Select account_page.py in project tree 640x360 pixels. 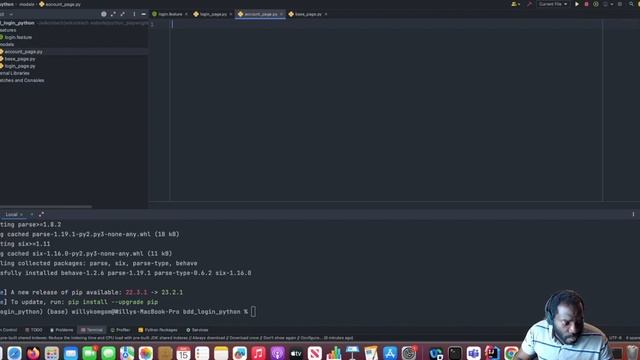coord(23,52)
